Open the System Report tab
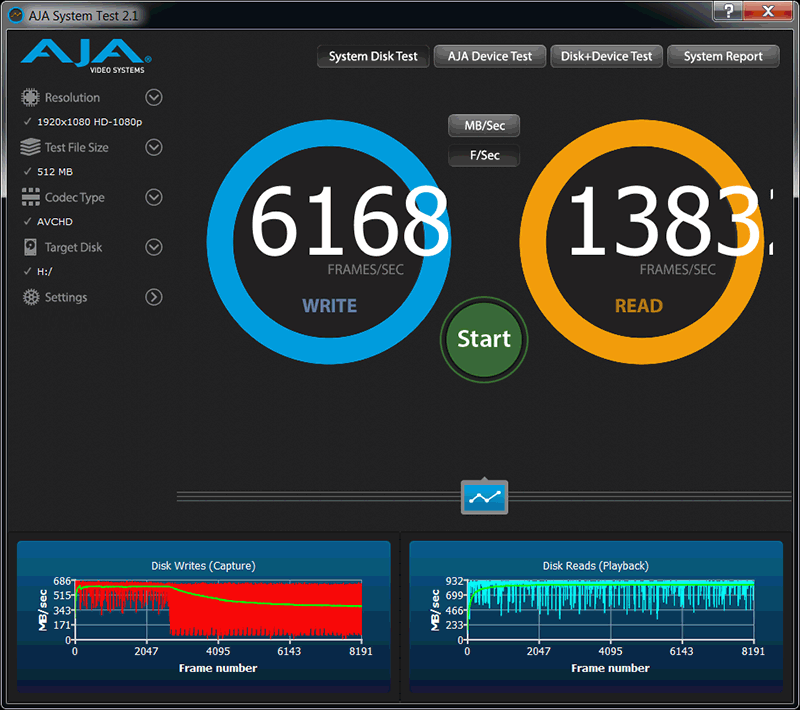 [723, 56]
